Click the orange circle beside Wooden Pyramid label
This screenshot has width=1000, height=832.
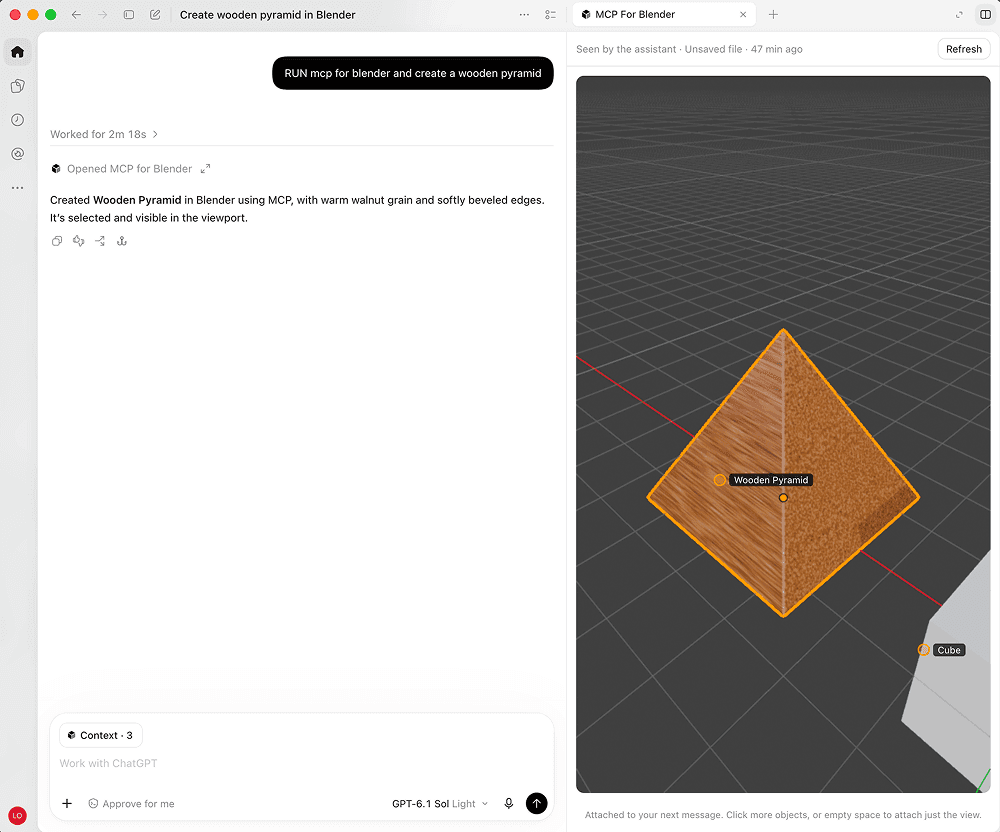click(719, 480)
